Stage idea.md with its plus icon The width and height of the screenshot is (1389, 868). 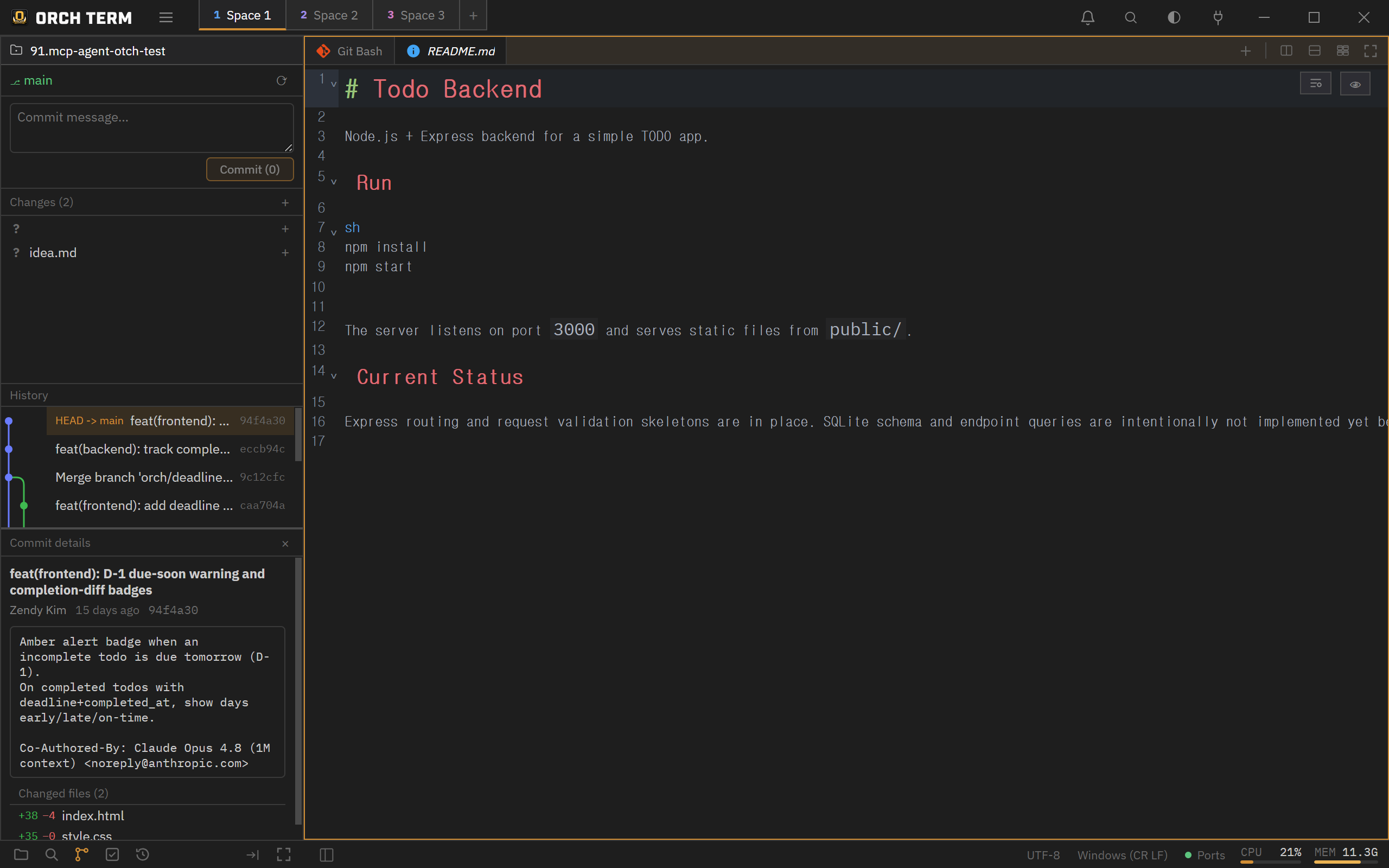285,253
